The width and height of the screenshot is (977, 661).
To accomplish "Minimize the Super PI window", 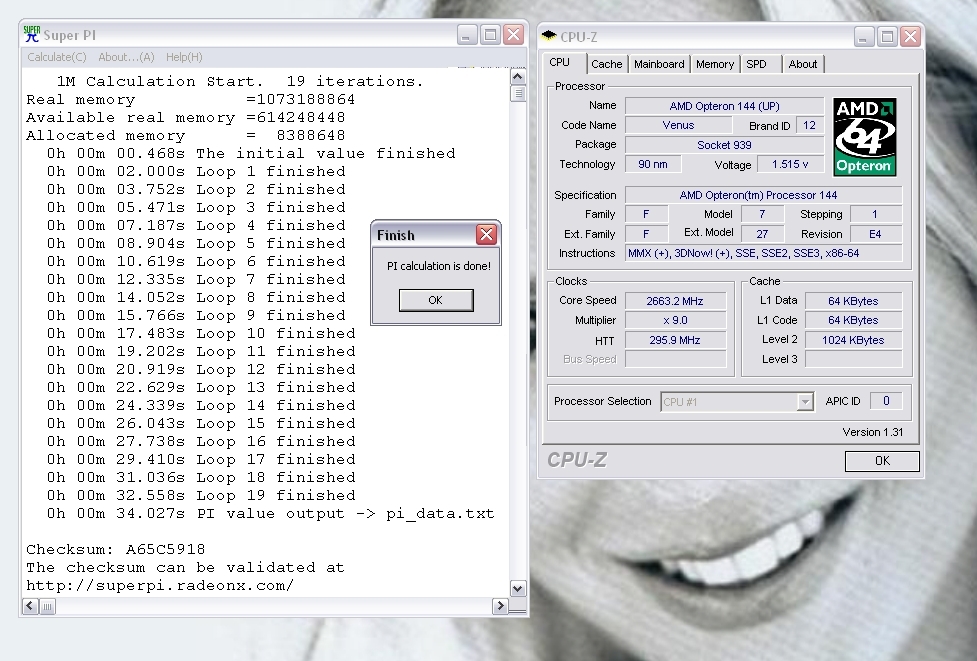I will pos(467,35).
